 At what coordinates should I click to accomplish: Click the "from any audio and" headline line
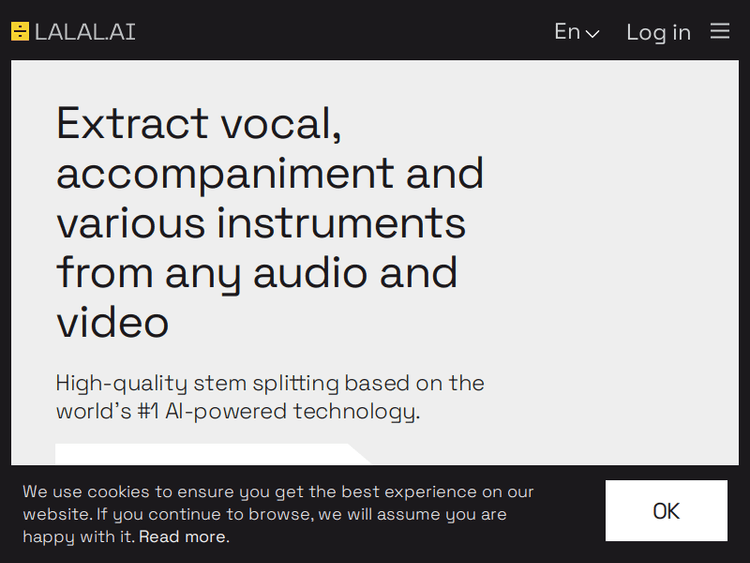coord(257,272)
